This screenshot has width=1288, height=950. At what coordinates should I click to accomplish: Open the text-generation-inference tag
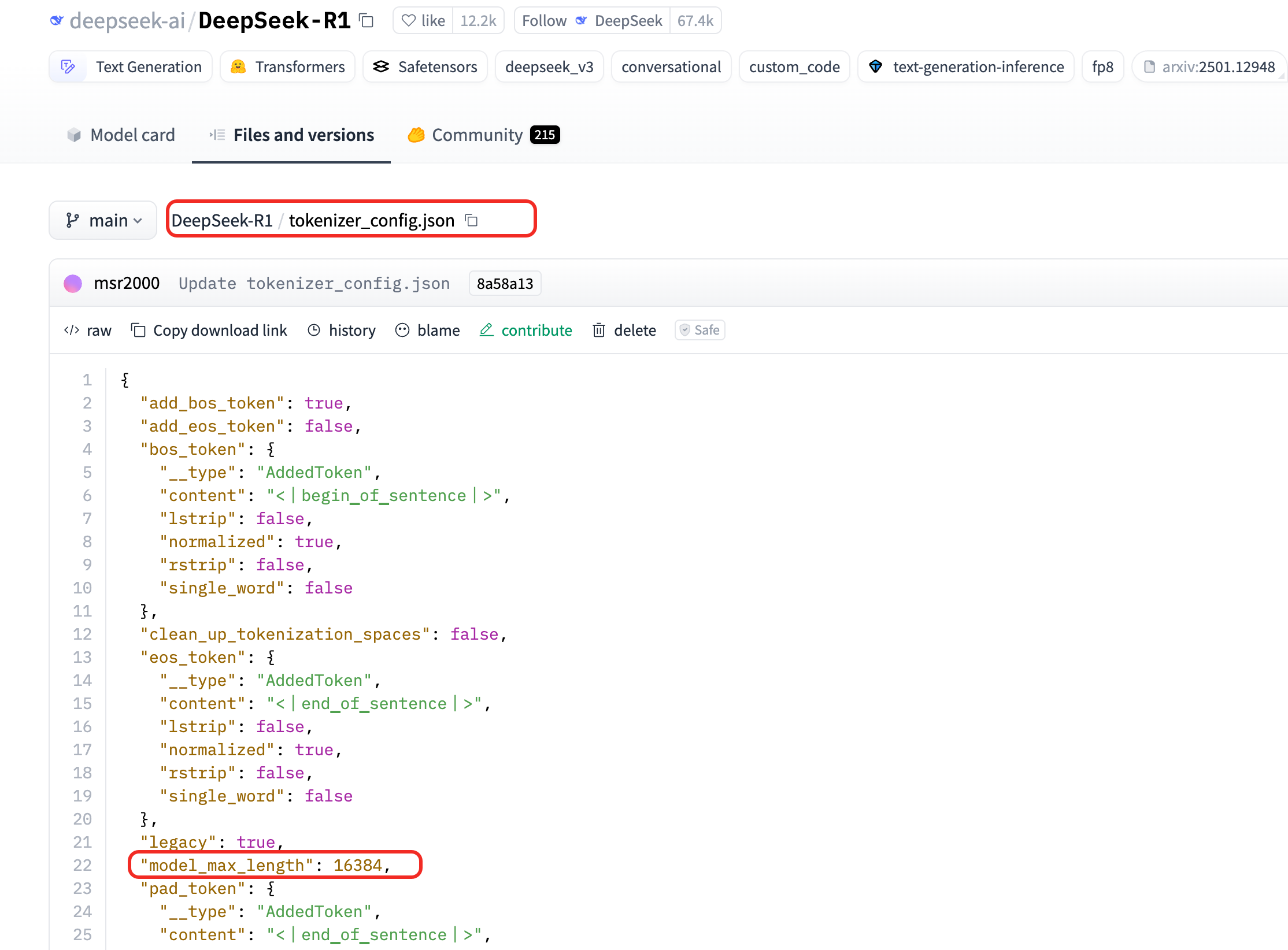(x=965, y=67)
